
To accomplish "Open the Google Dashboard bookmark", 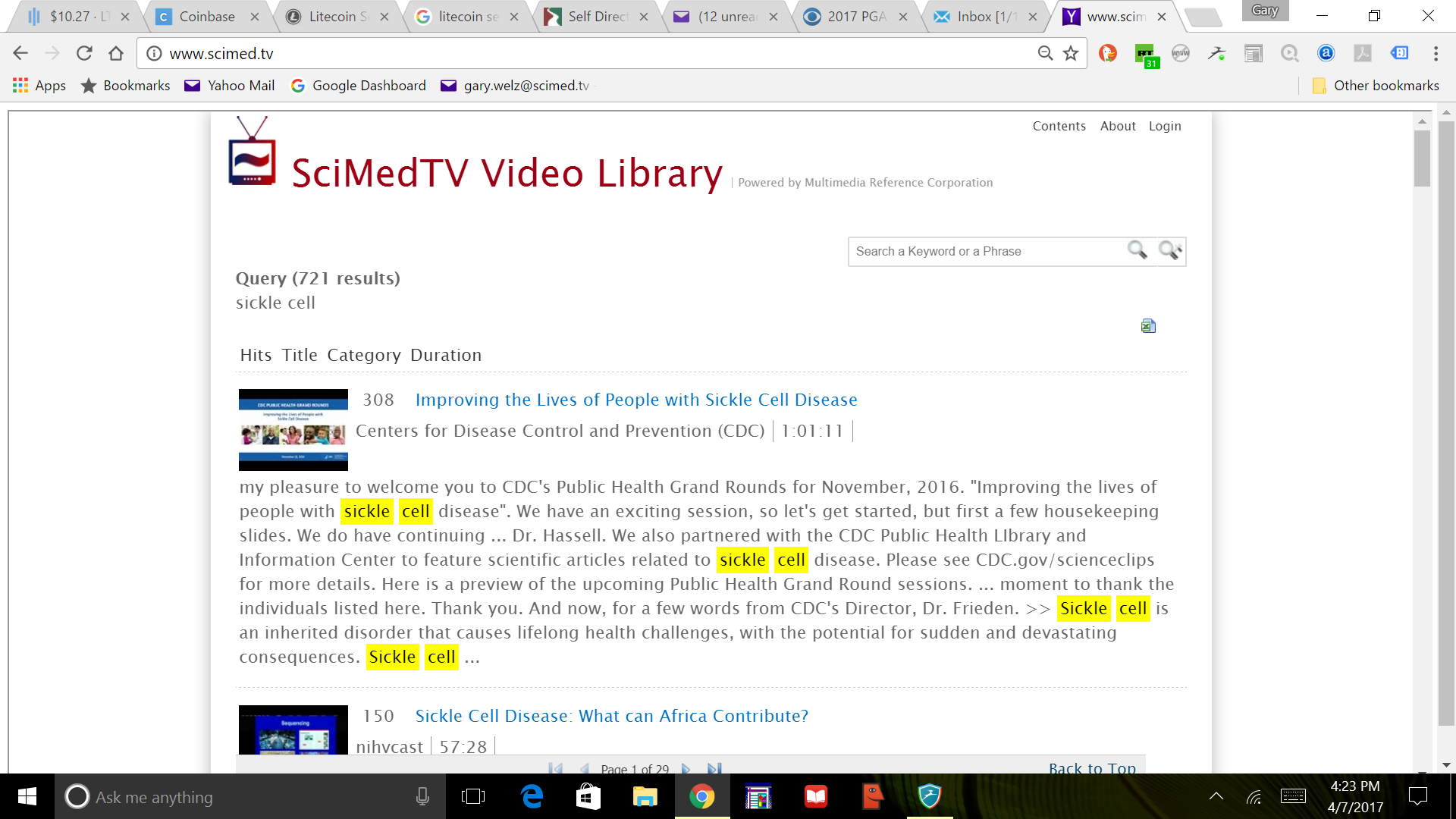I will 359,85.
